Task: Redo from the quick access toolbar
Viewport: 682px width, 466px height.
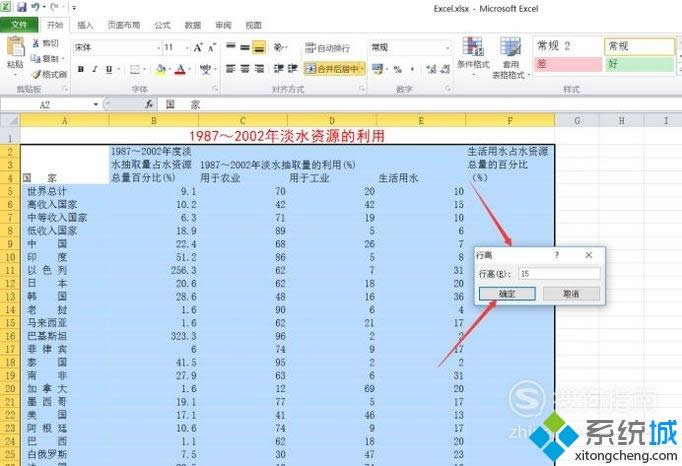Action: click(54, 7)
